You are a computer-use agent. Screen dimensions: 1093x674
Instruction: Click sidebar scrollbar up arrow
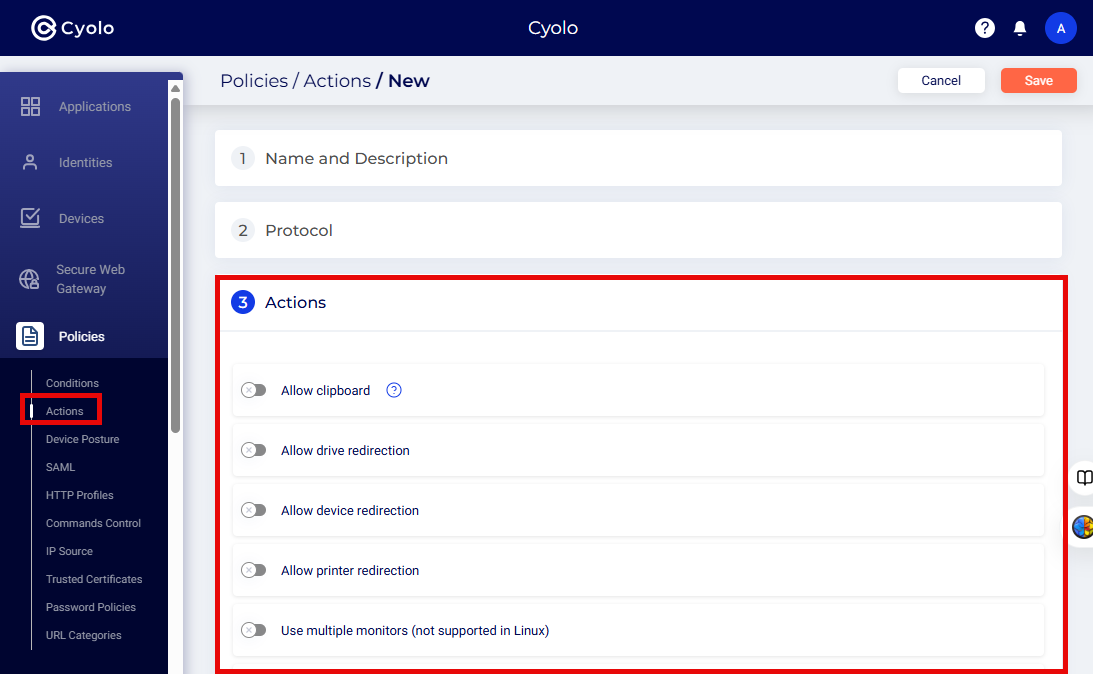(176, 88)
